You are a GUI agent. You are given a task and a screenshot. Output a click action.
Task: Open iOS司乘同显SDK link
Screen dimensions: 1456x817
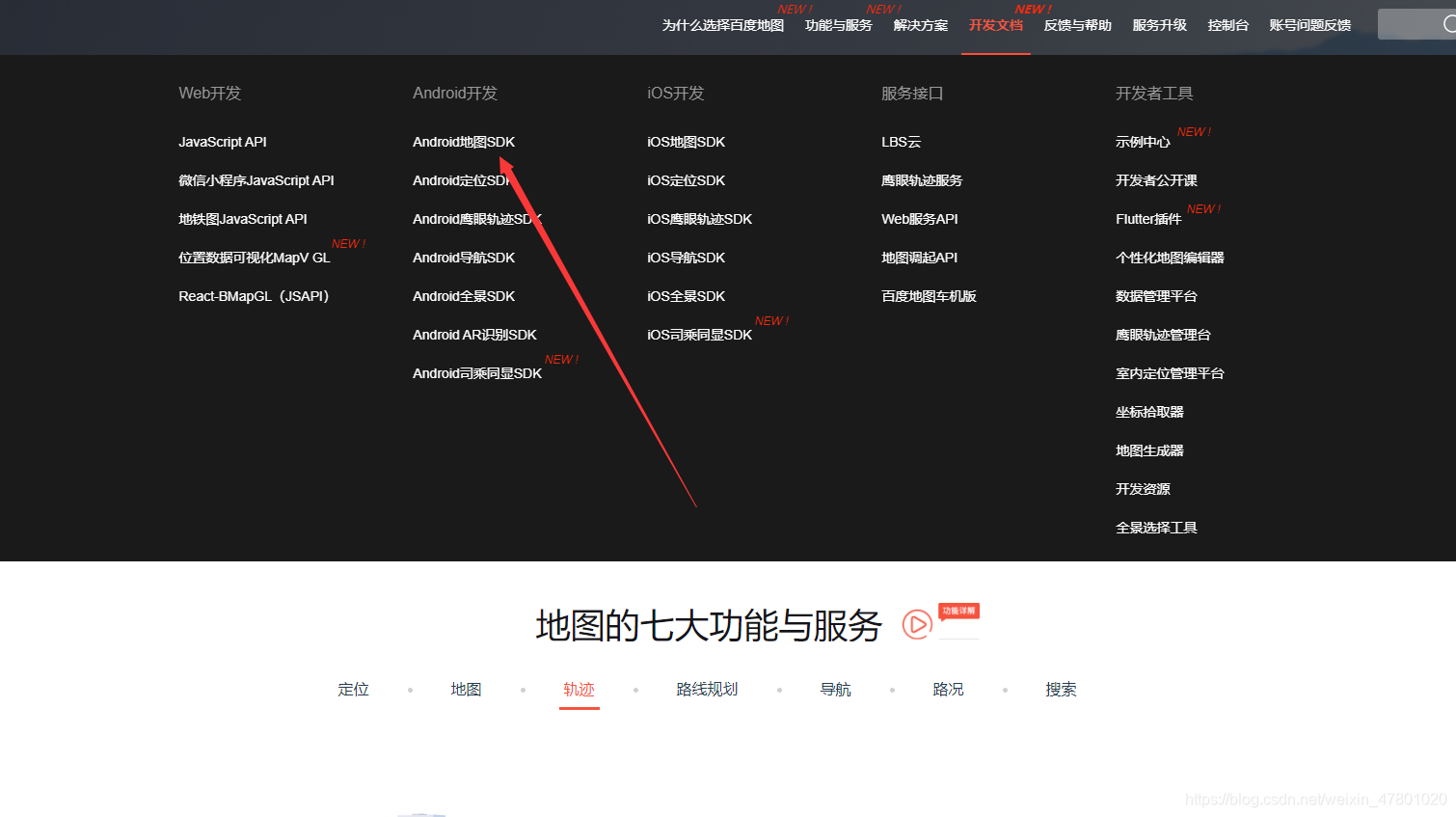[x=700, y=335]
